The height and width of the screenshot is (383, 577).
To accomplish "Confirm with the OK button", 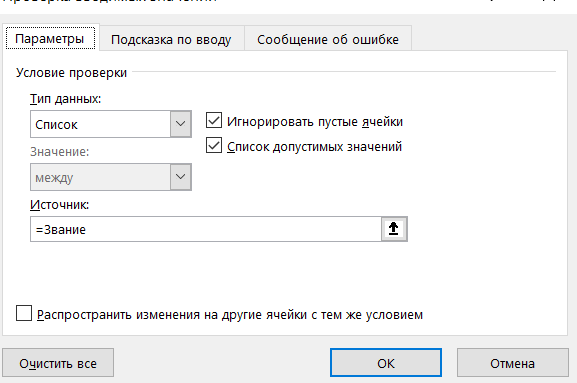I will [386, 363].
